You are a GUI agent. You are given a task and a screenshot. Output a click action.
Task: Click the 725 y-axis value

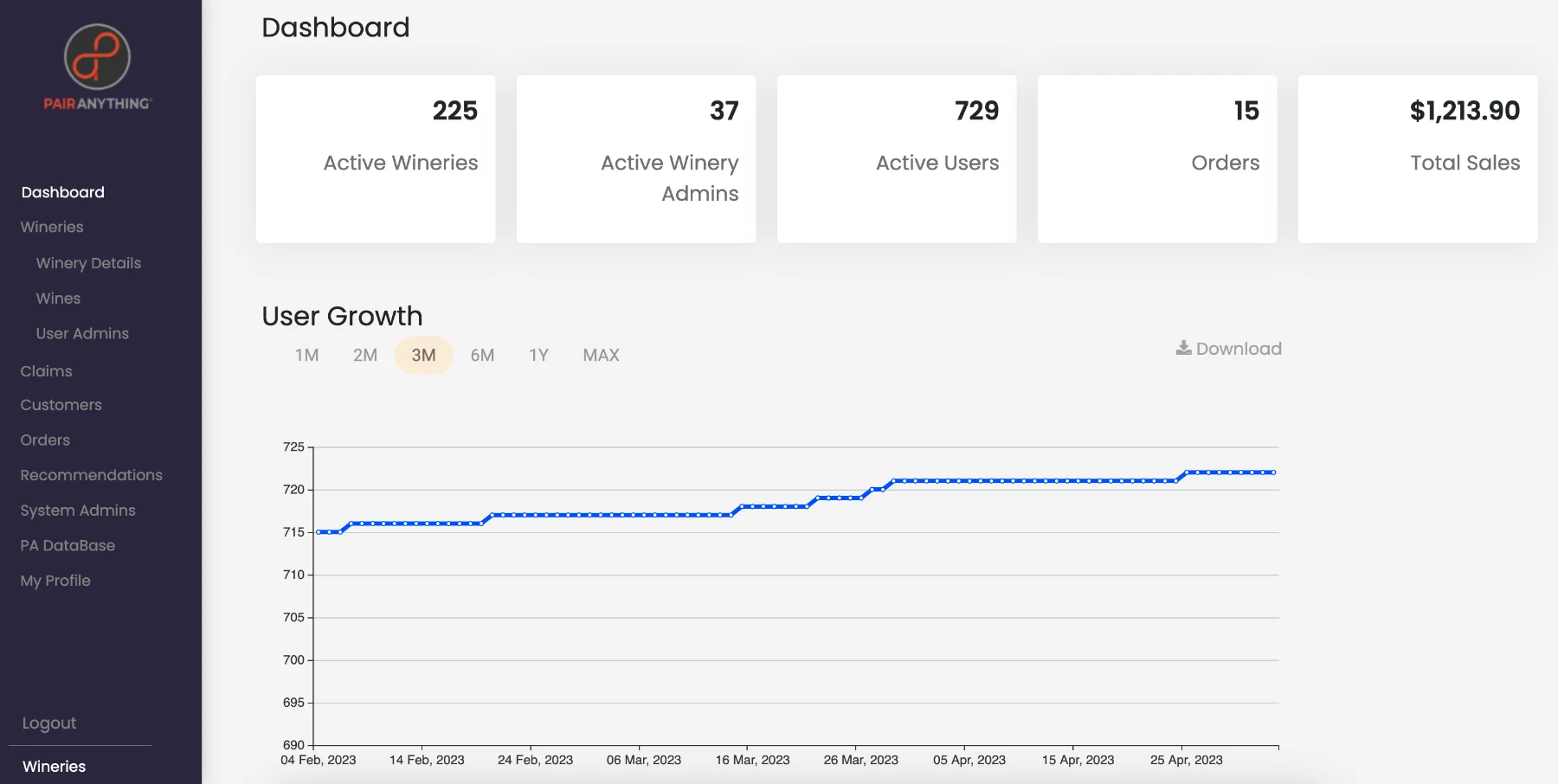coord(294,447)
